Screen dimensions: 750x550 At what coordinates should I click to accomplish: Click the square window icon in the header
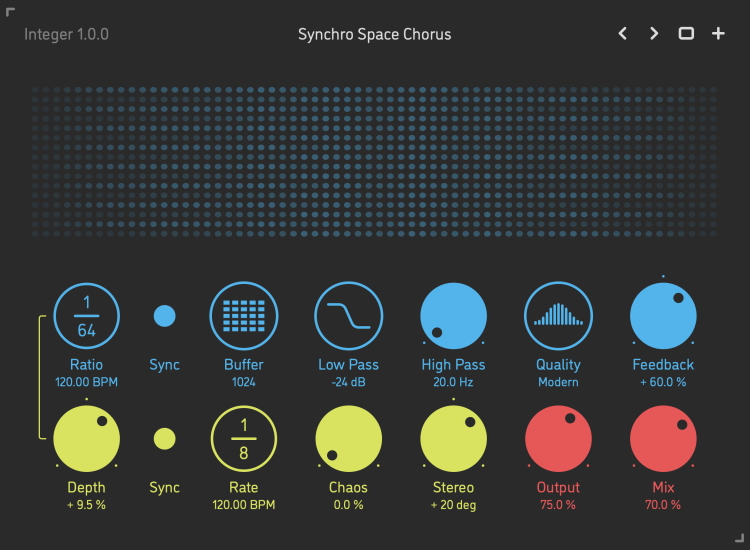686,34
